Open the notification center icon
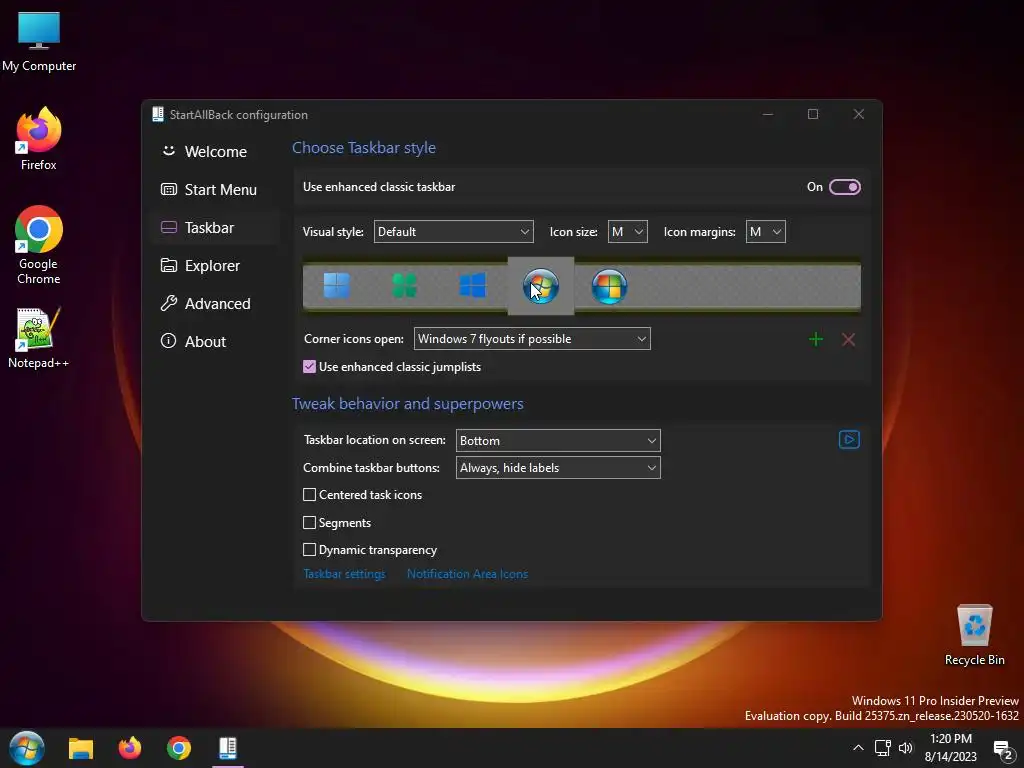Screen dimensions: 1024x768 click(1002, 750)
